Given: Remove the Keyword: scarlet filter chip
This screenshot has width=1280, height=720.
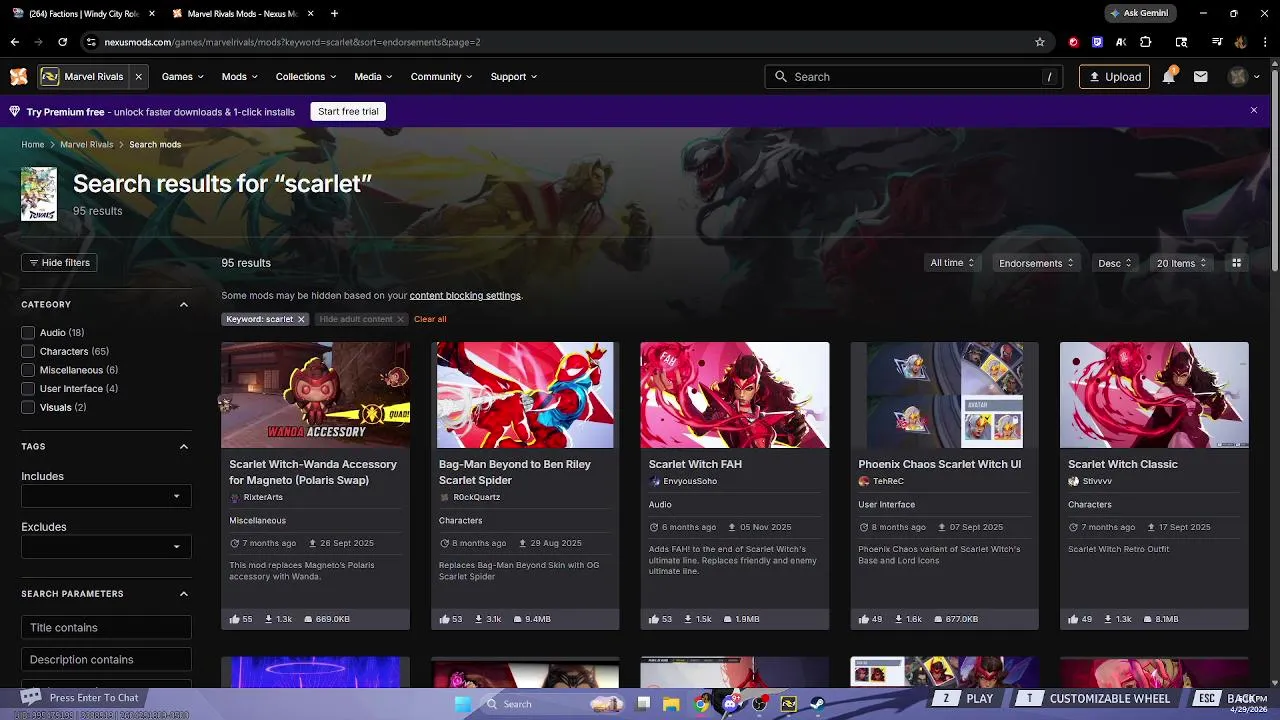Looking at the screenshot, I should [301, 319].
